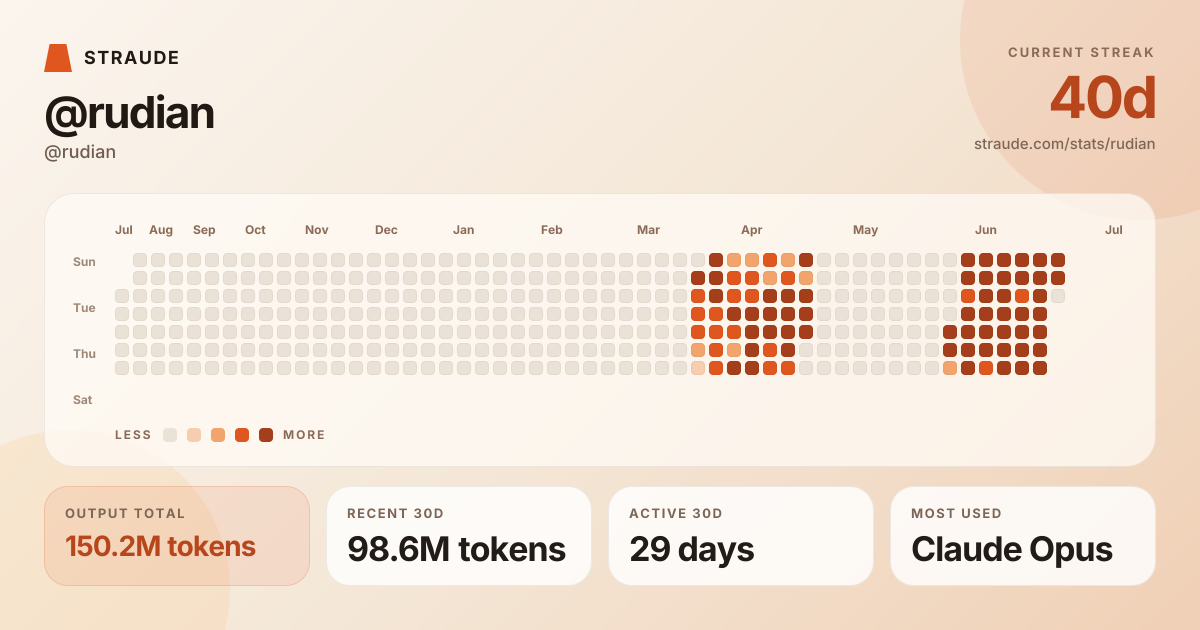Click the bright orange legend swatch
1200x630 pixels.
pos(242,435)
